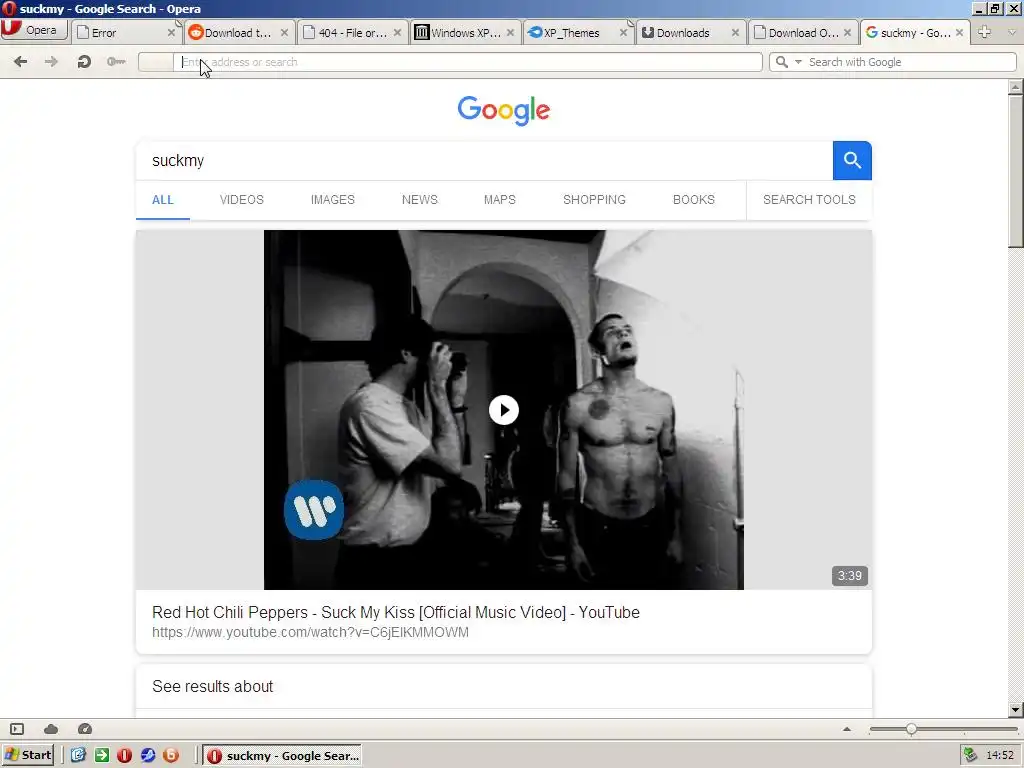Select the ALL results tab
The image size is (1024, 768).
coord(163,200)
